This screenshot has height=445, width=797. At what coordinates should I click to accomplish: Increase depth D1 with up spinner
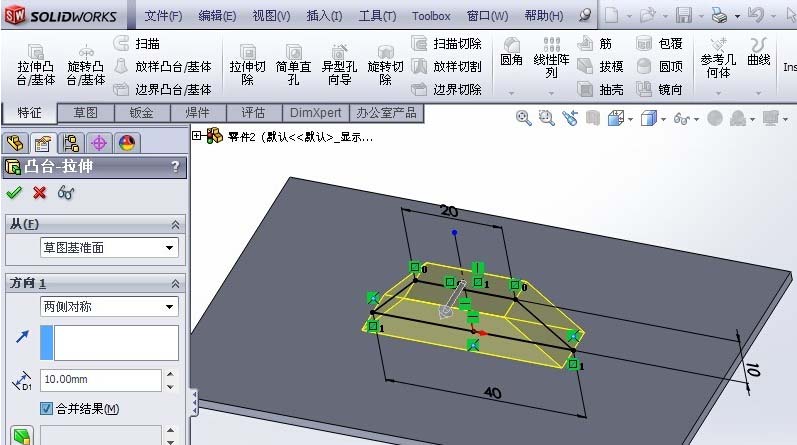tap(170, 374)
